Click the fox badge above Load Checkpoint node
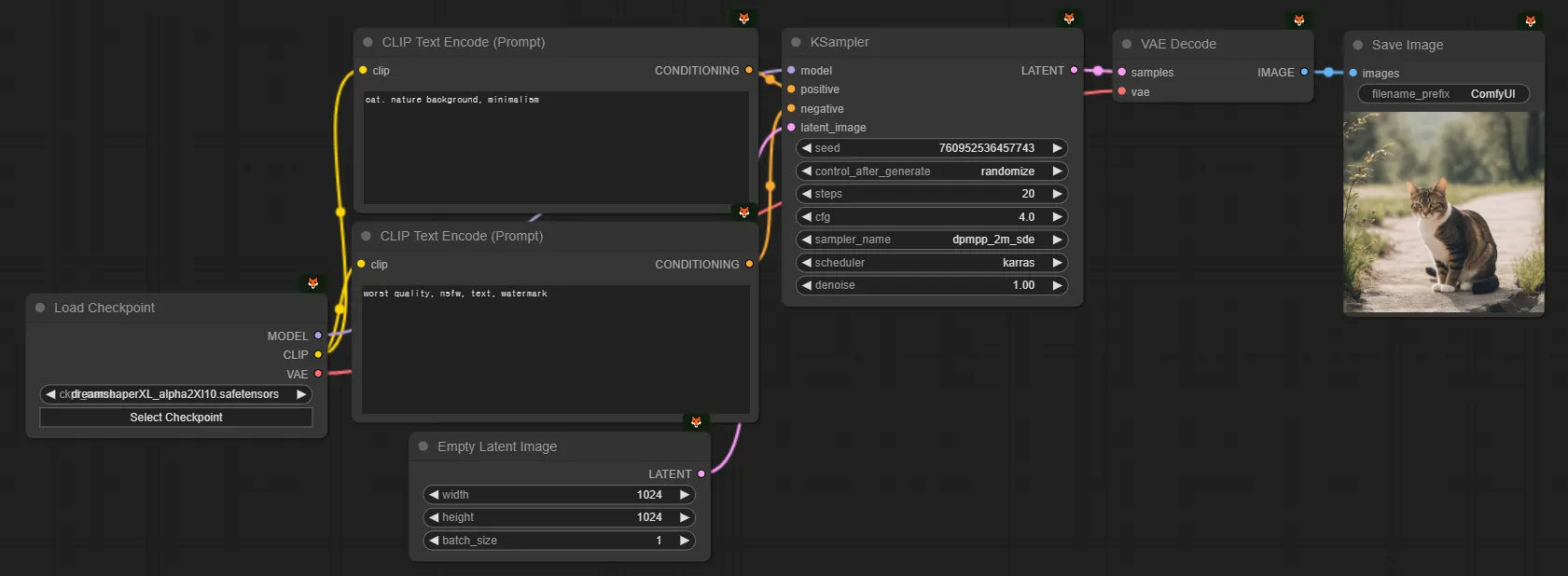Viewport: 1568px width, 576px height. tap(313, 283)
